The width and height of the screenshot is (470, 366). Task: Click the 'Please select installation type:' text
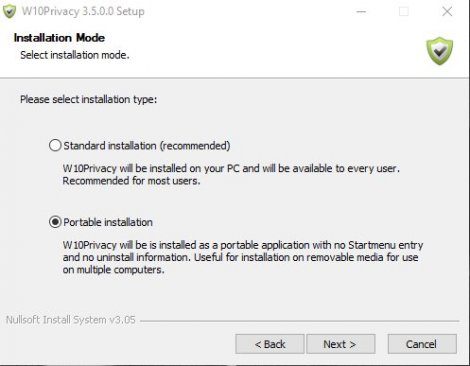click(x=88, y=99)
